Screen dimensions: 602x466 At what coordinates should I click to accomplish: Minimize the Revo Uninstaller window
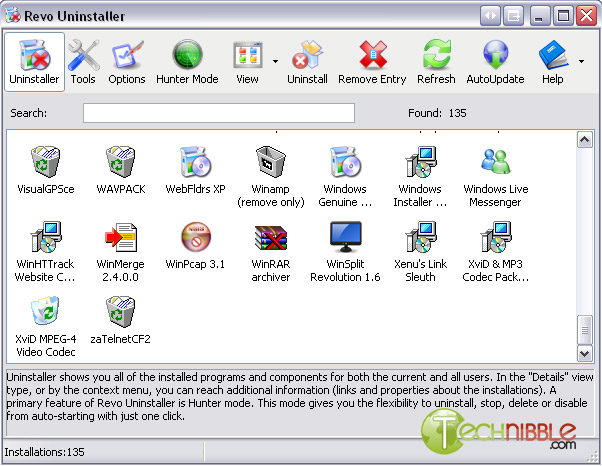pyautogui.click(x=539, y=16)
